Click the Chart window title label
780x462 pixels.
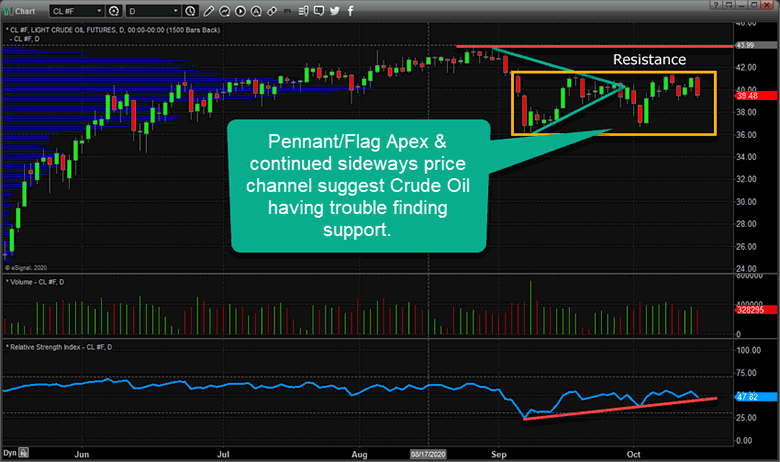click(25, 11)
